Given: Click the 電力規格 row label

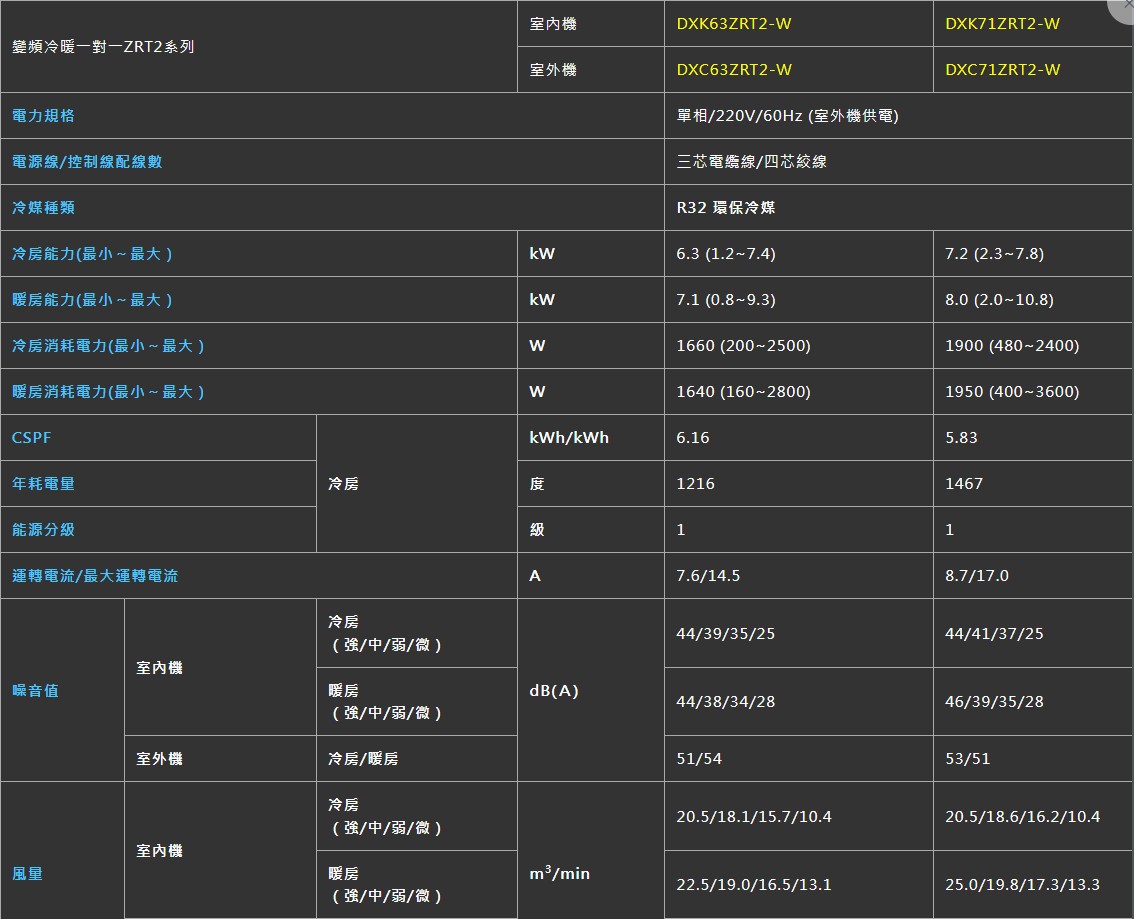Looking at the screenshot, I should click(43, 116).
